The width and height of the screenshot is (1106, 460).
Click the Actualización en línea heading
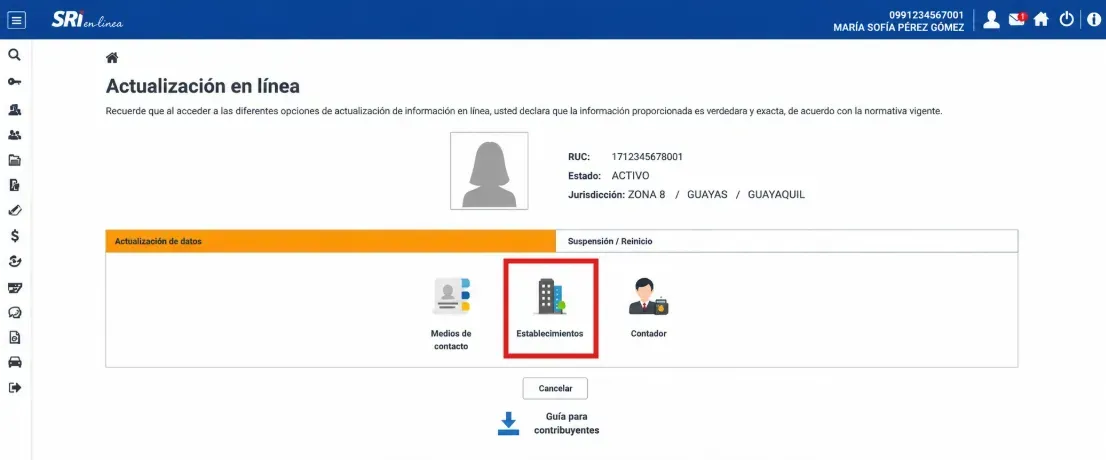(x=202, y=86)
